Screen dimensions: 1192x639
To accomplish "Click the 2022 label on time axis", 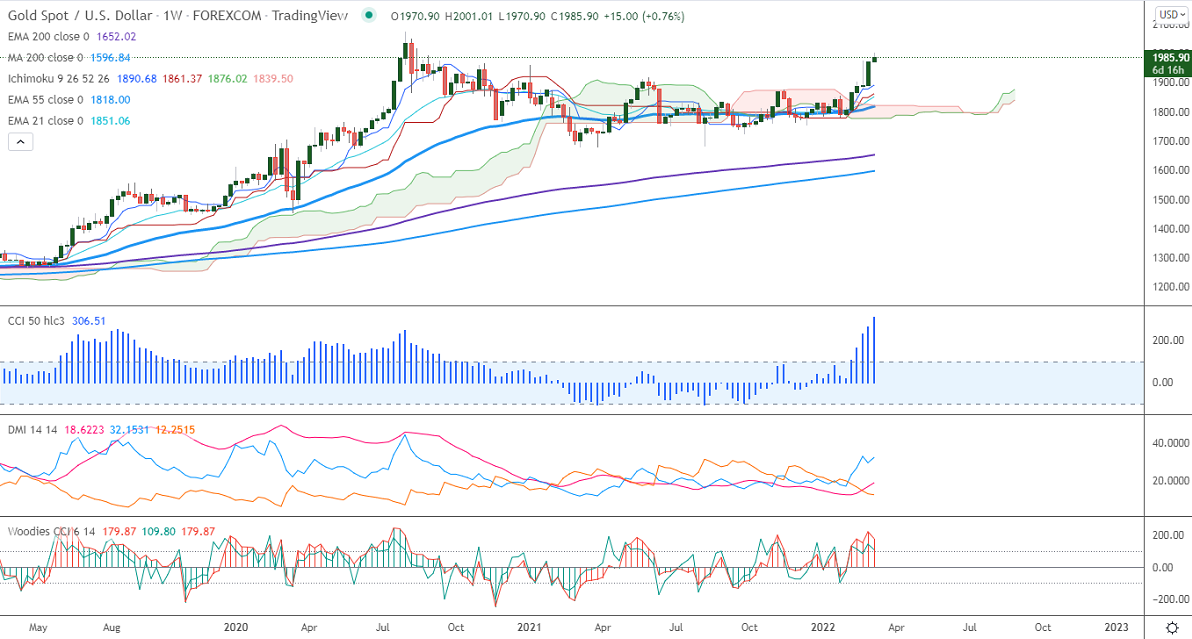I will coord(823,628).
